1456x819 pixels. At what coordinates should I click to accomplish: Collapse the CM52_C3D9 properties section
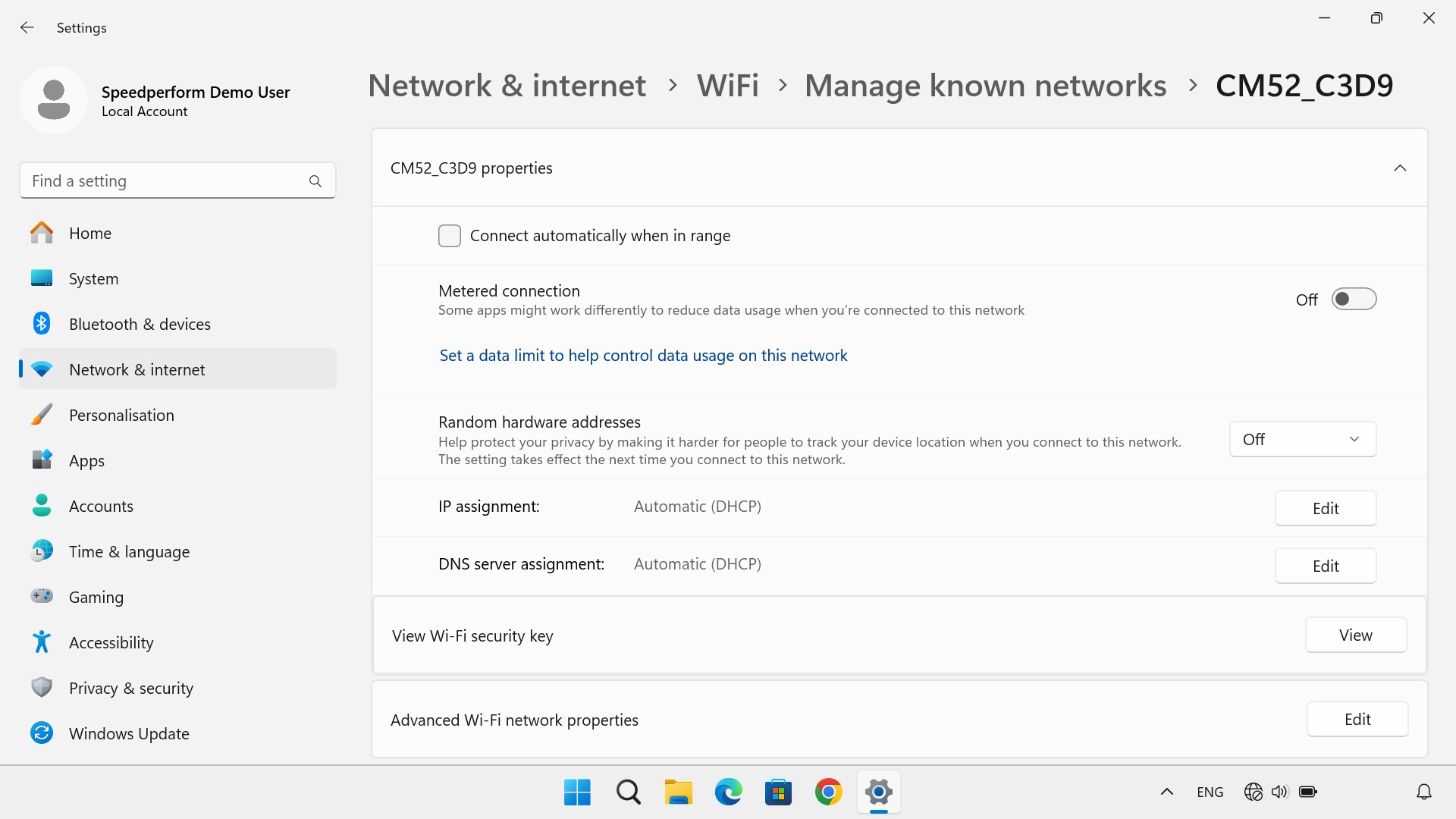(x=1400, y=168)
